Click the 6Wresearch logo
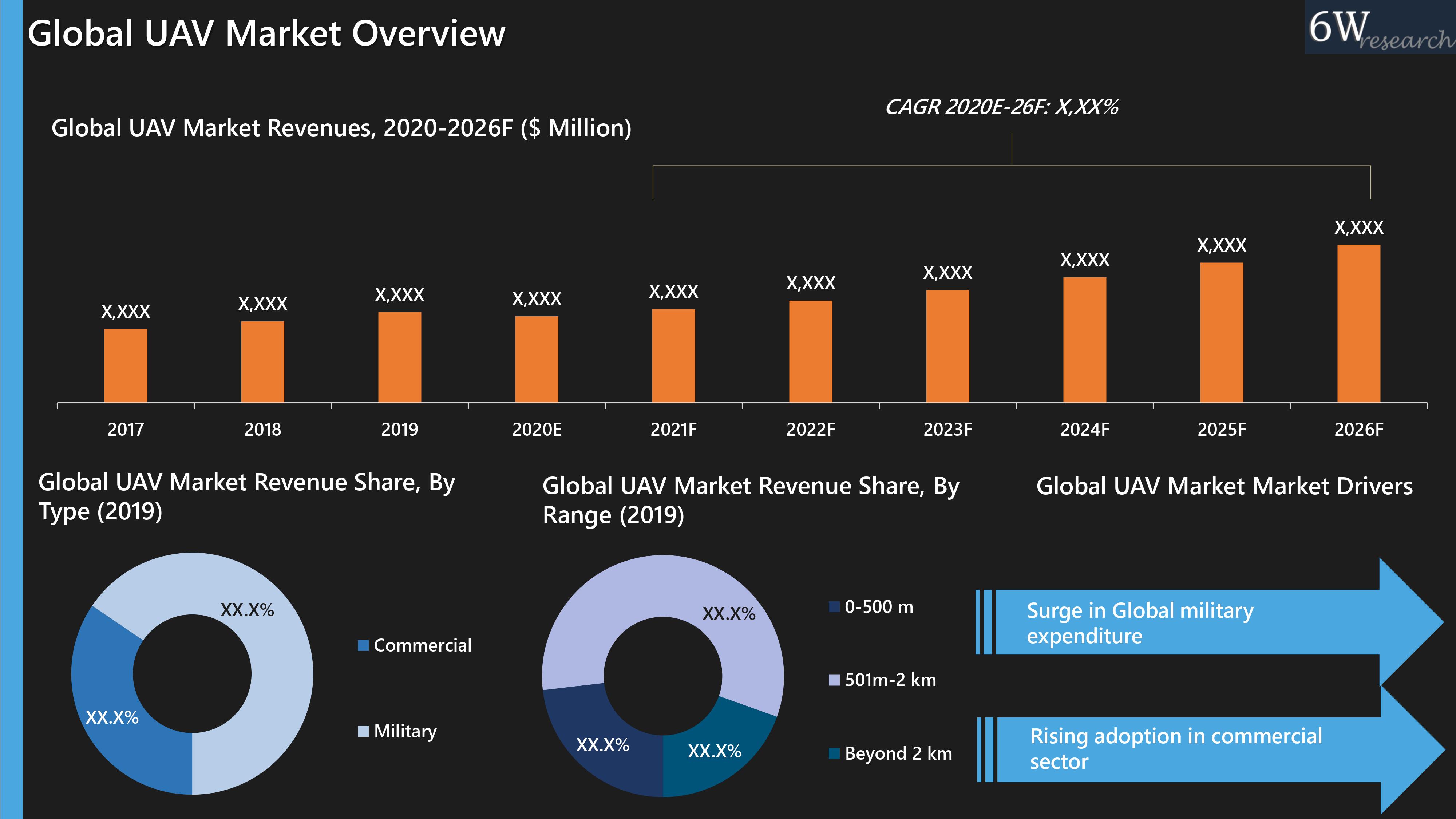The image size is (1456, 819). click(1380, 27)
